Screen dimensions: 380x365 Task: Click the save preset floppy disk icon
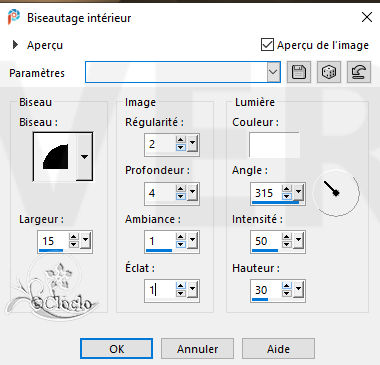click(x=299, y=72)
